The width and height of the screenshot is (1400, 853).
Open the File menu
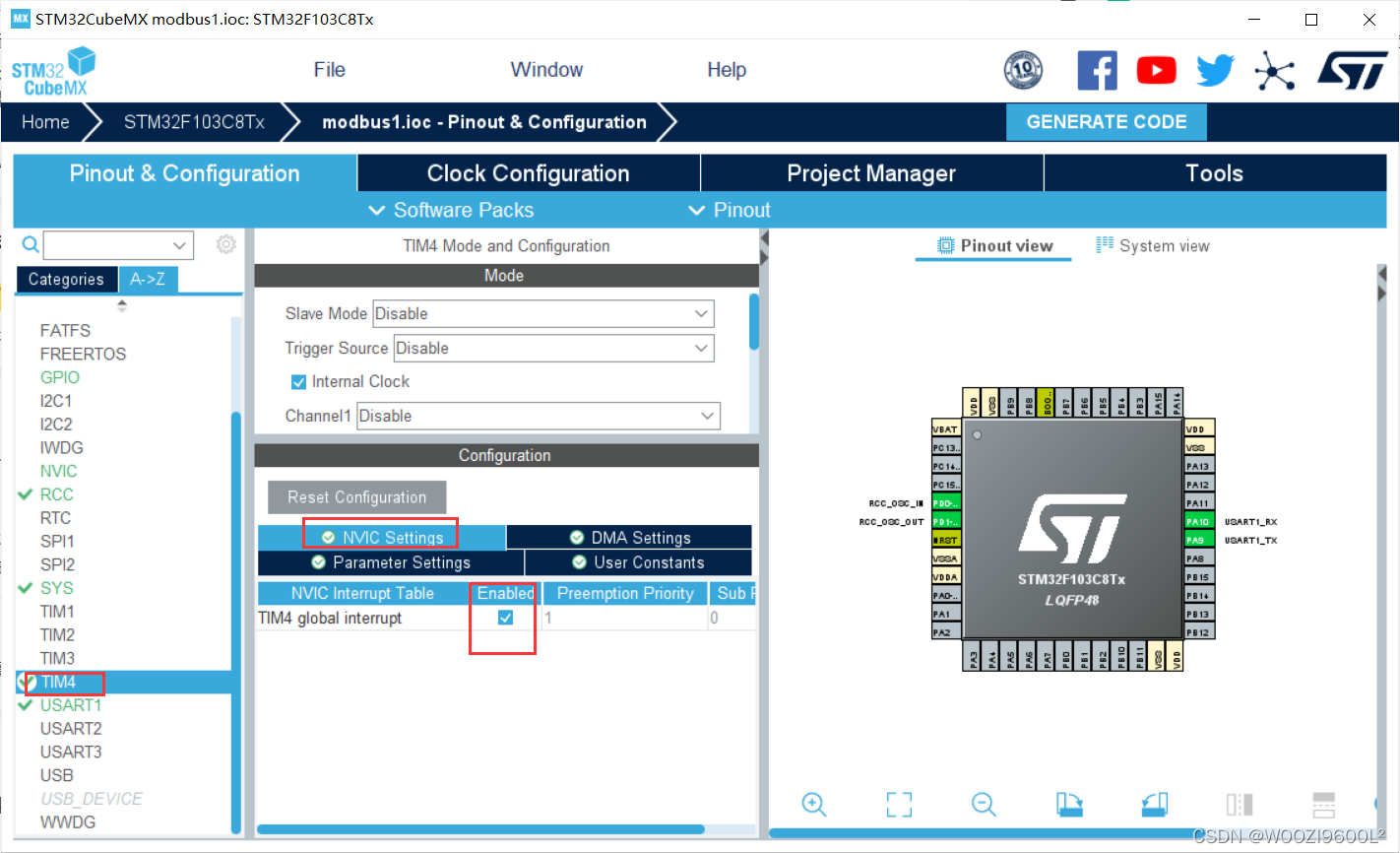coord(329,70)
